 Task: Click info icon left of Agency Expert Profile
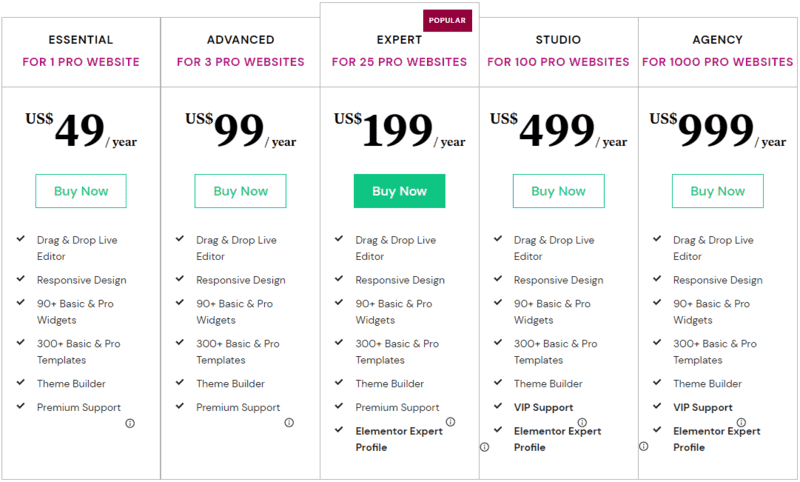coord(644,446)
